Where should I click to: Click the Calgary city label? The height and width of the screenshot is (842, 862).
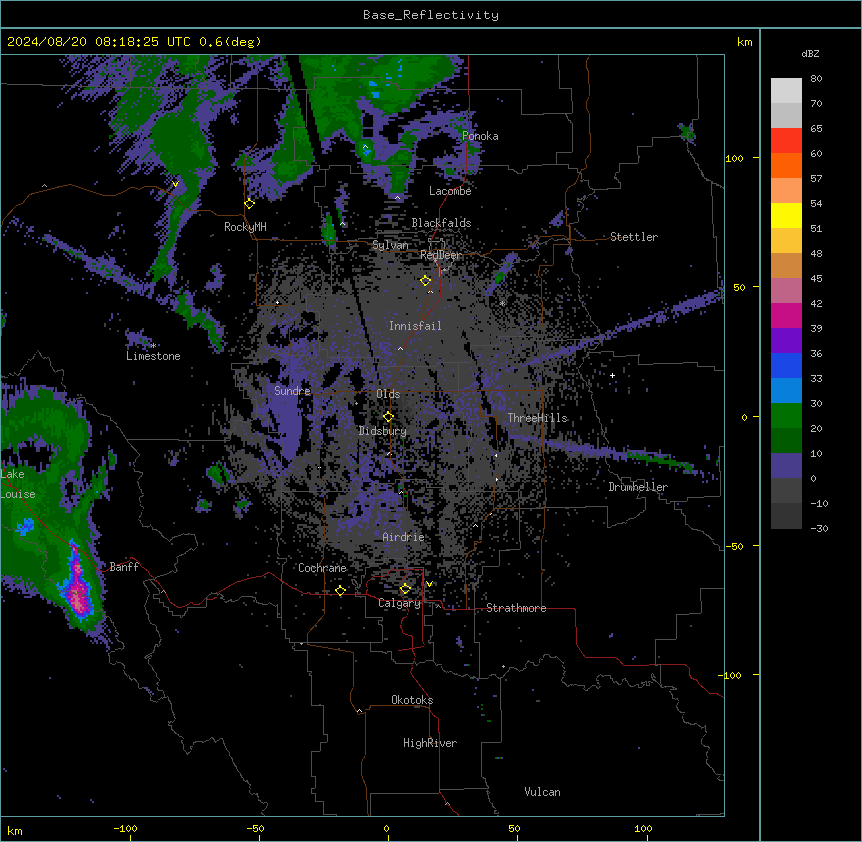(x=399, y=603)
